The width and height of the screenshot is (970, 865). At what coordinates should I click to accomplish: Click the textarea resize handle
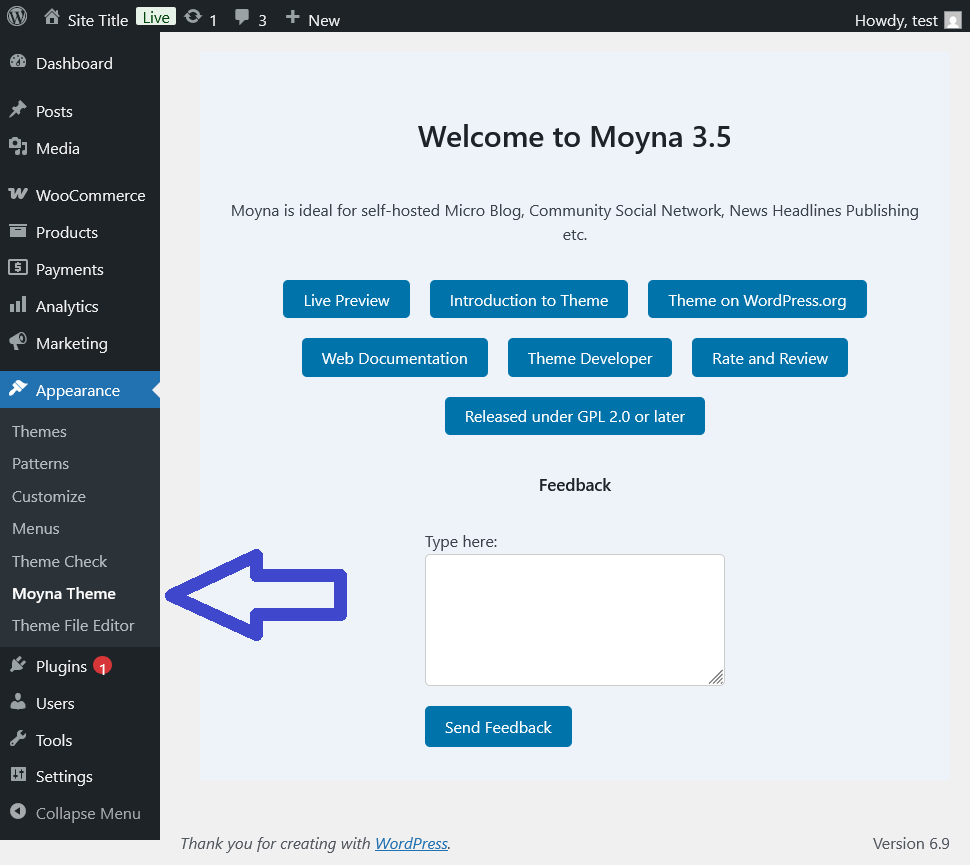716,677
